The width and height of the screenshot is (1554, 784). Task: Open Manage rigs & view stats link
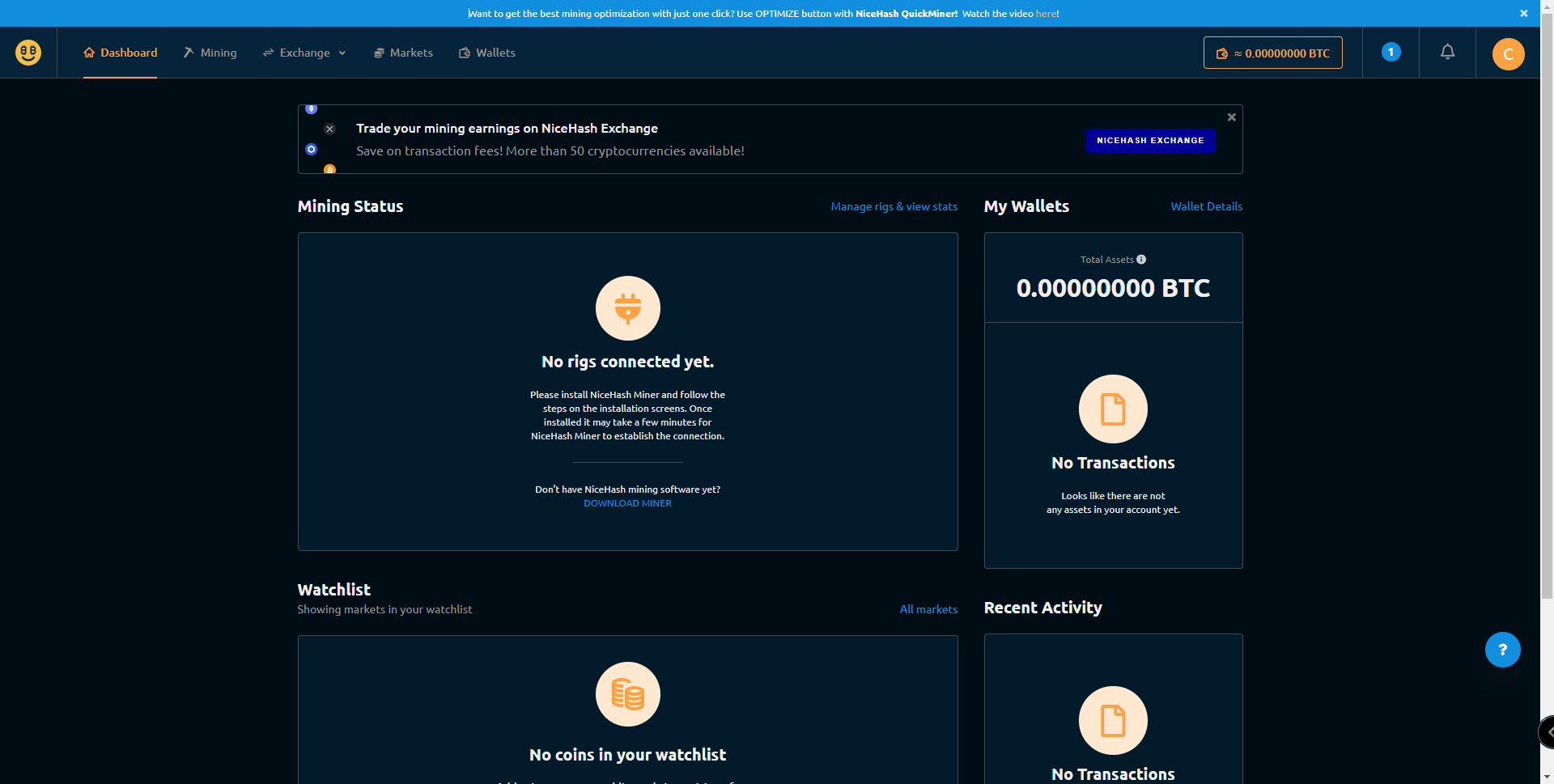(894, 207)
